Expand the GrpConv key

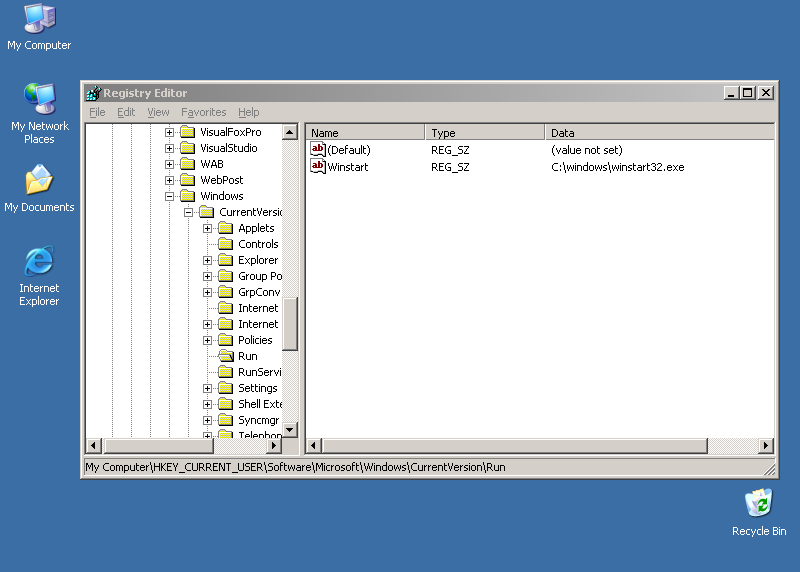pos(207,292)
